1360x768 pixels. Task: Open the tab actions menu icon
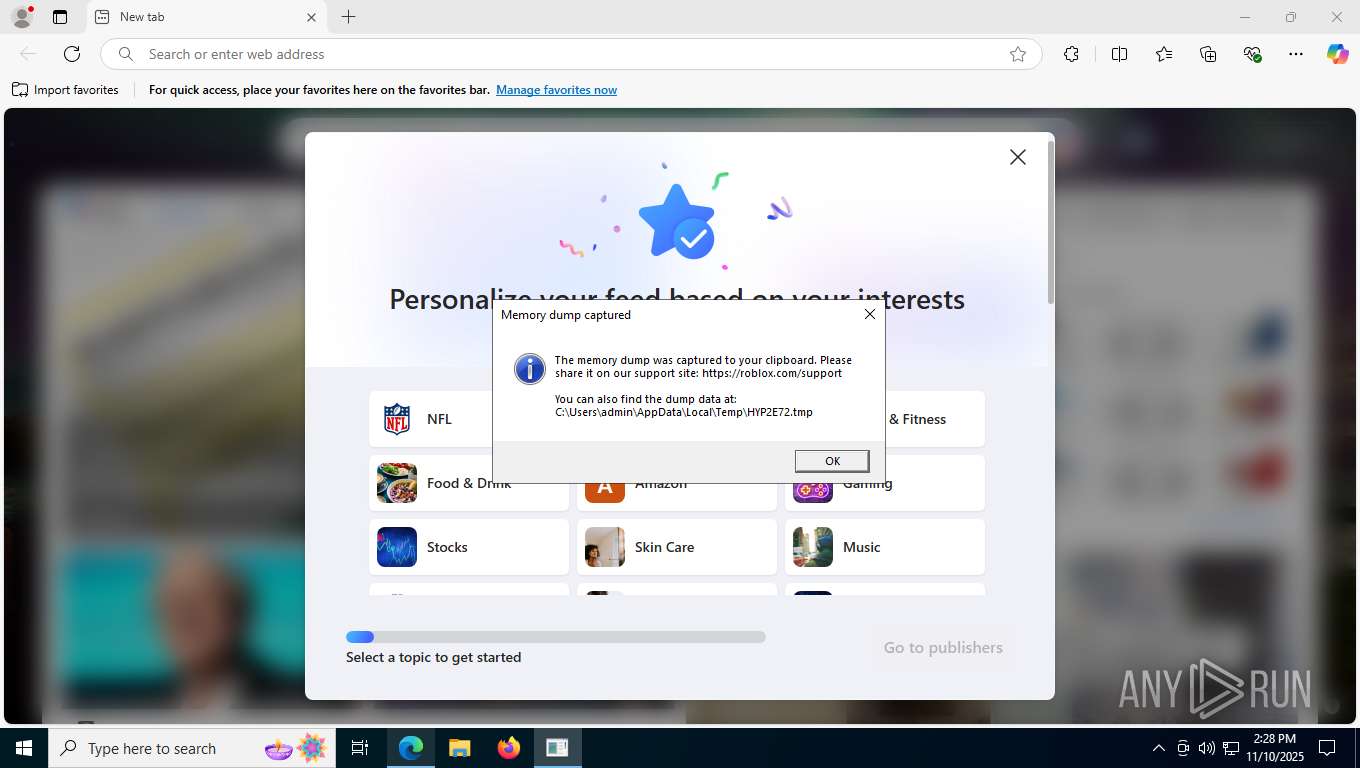coord(60,17)
